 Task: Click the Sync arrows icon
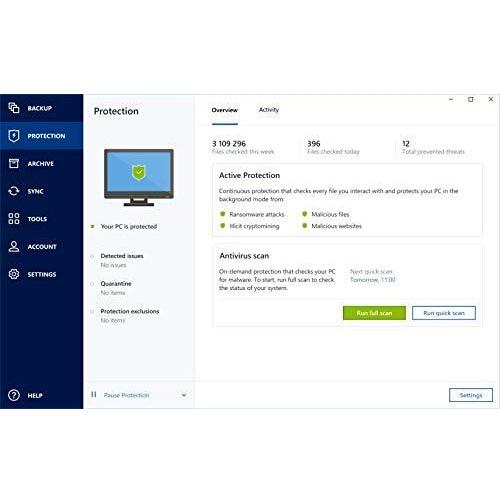14,191
